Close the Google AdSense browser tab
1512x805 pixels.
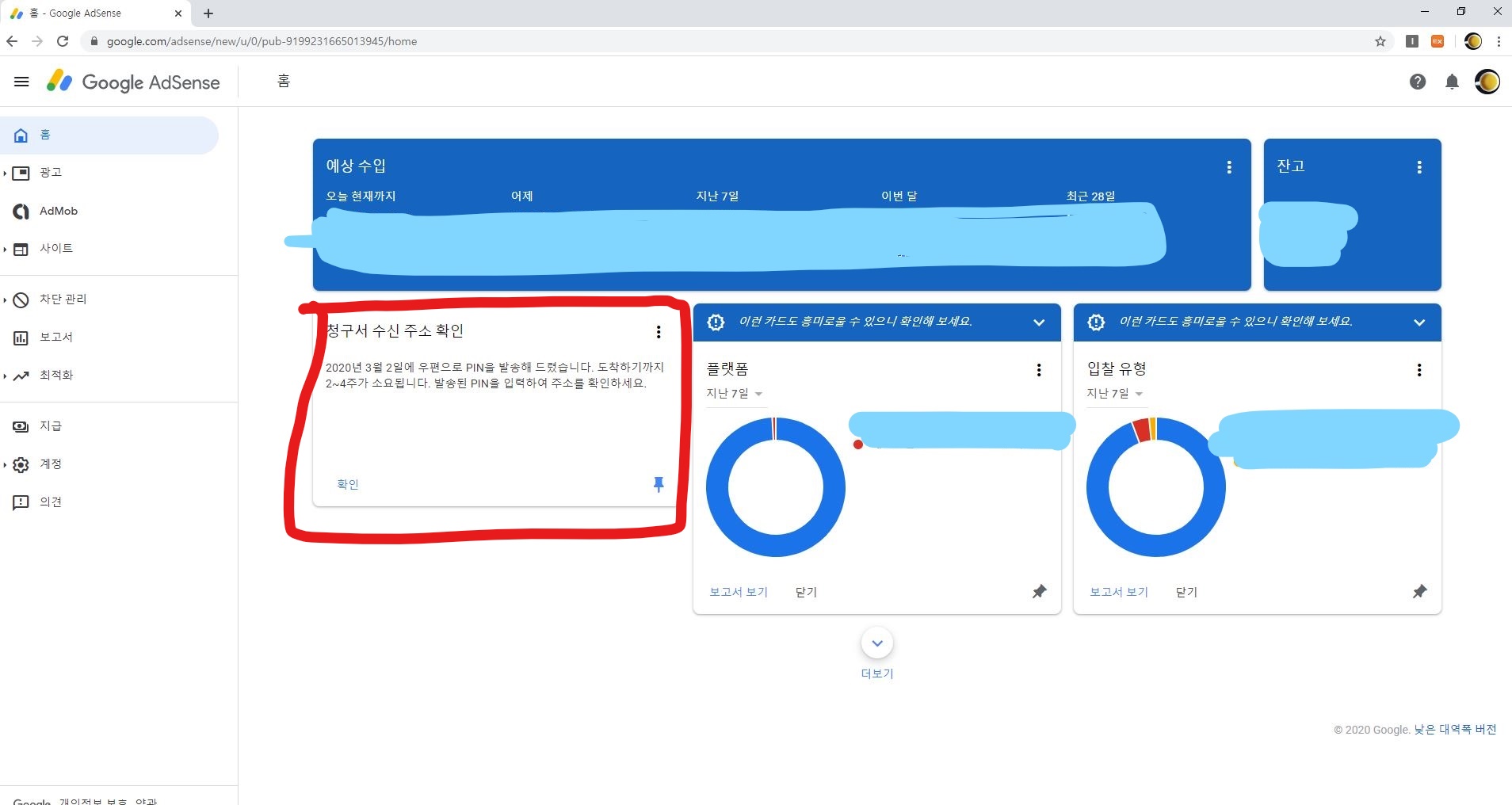178,13
